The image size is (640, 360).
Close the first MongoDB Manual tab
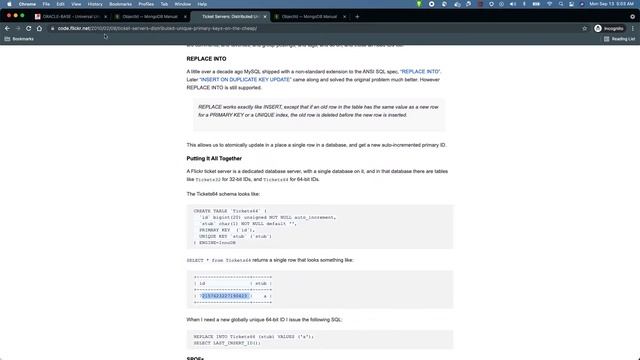185,17
